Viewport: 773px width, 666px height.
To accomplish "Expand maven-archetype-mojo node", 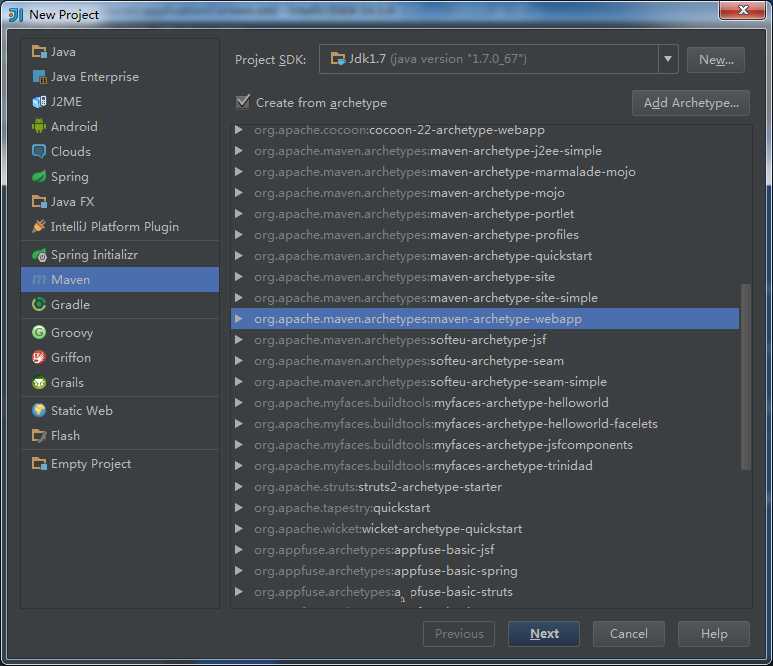I will (x=239, y=192).
